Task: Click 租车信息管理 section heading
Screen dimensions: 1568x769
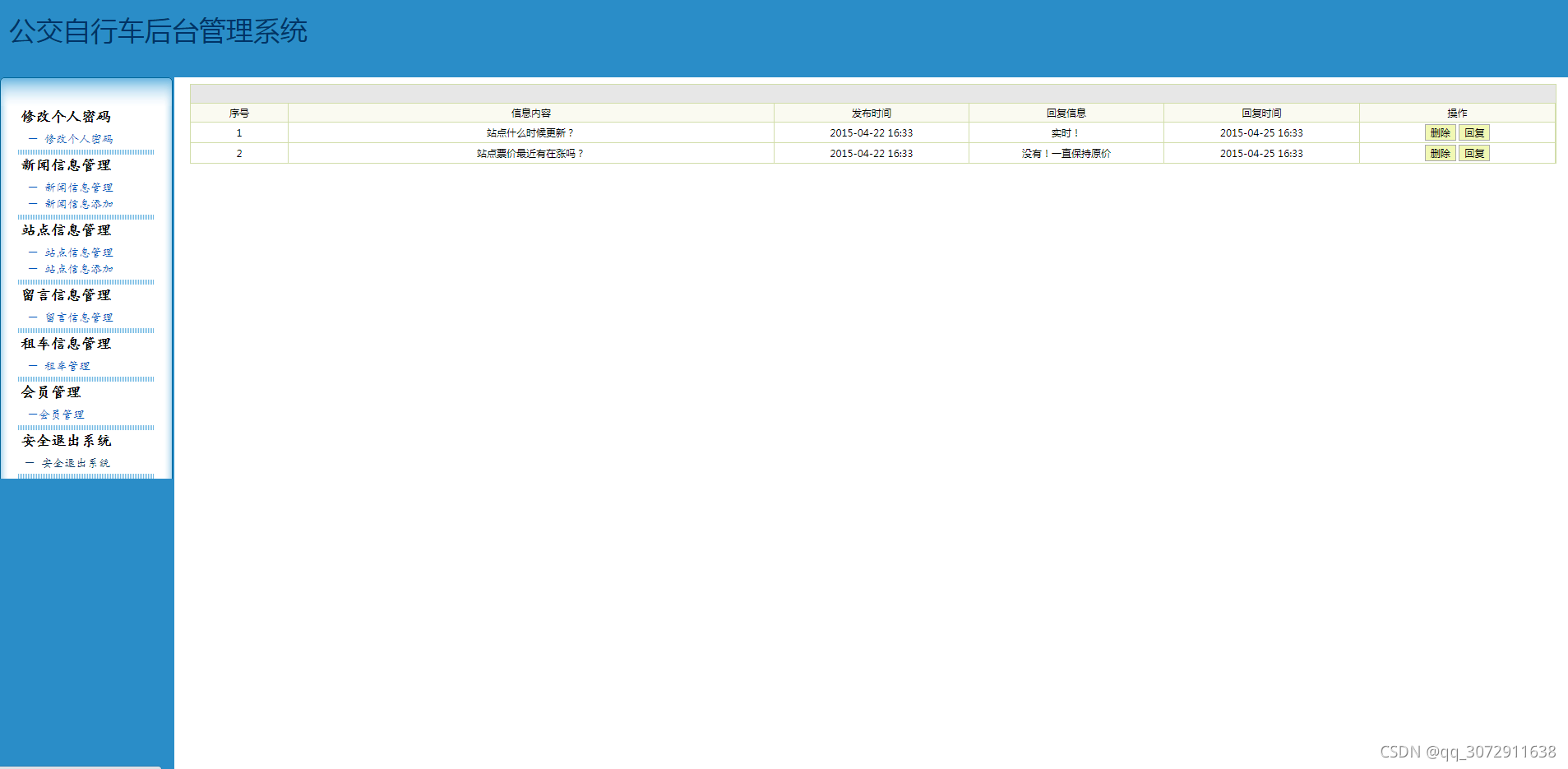Action: [66, 344]
